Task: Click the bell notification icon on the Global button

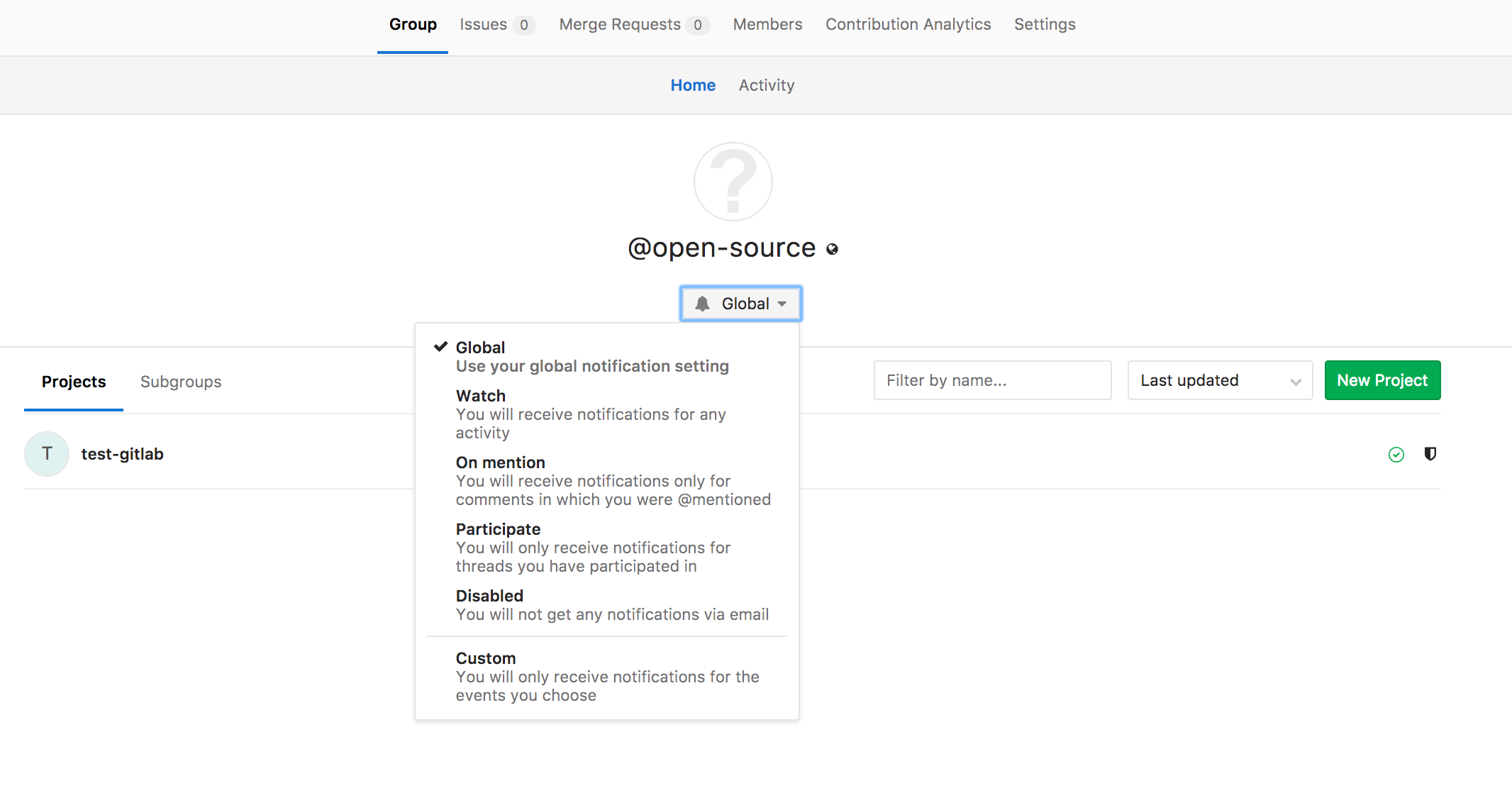Action: 703,303
